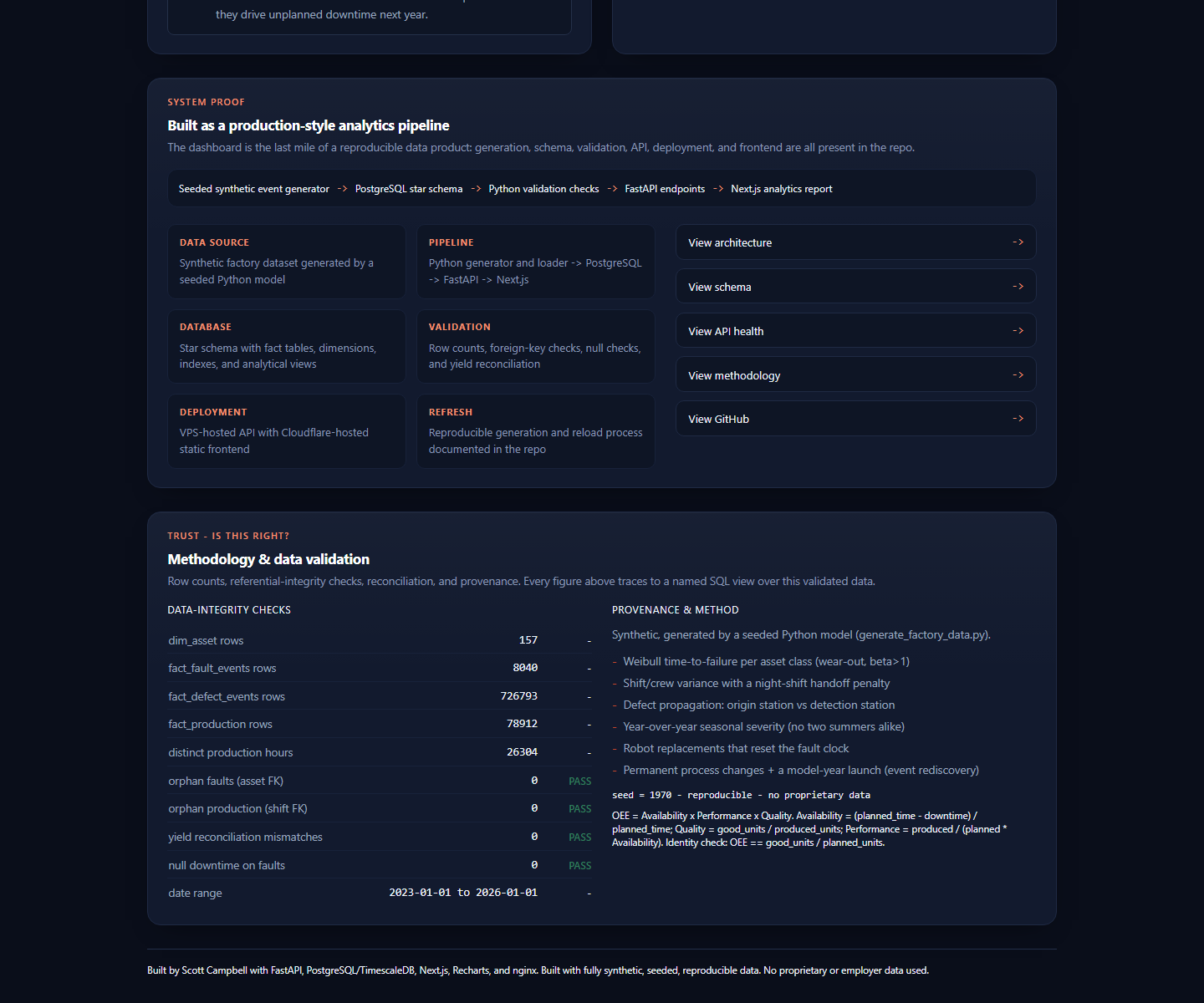Screen dimensions: 1204x1003
Task: Click the 'Defect propagation' bullet
Action: point(758,705)
